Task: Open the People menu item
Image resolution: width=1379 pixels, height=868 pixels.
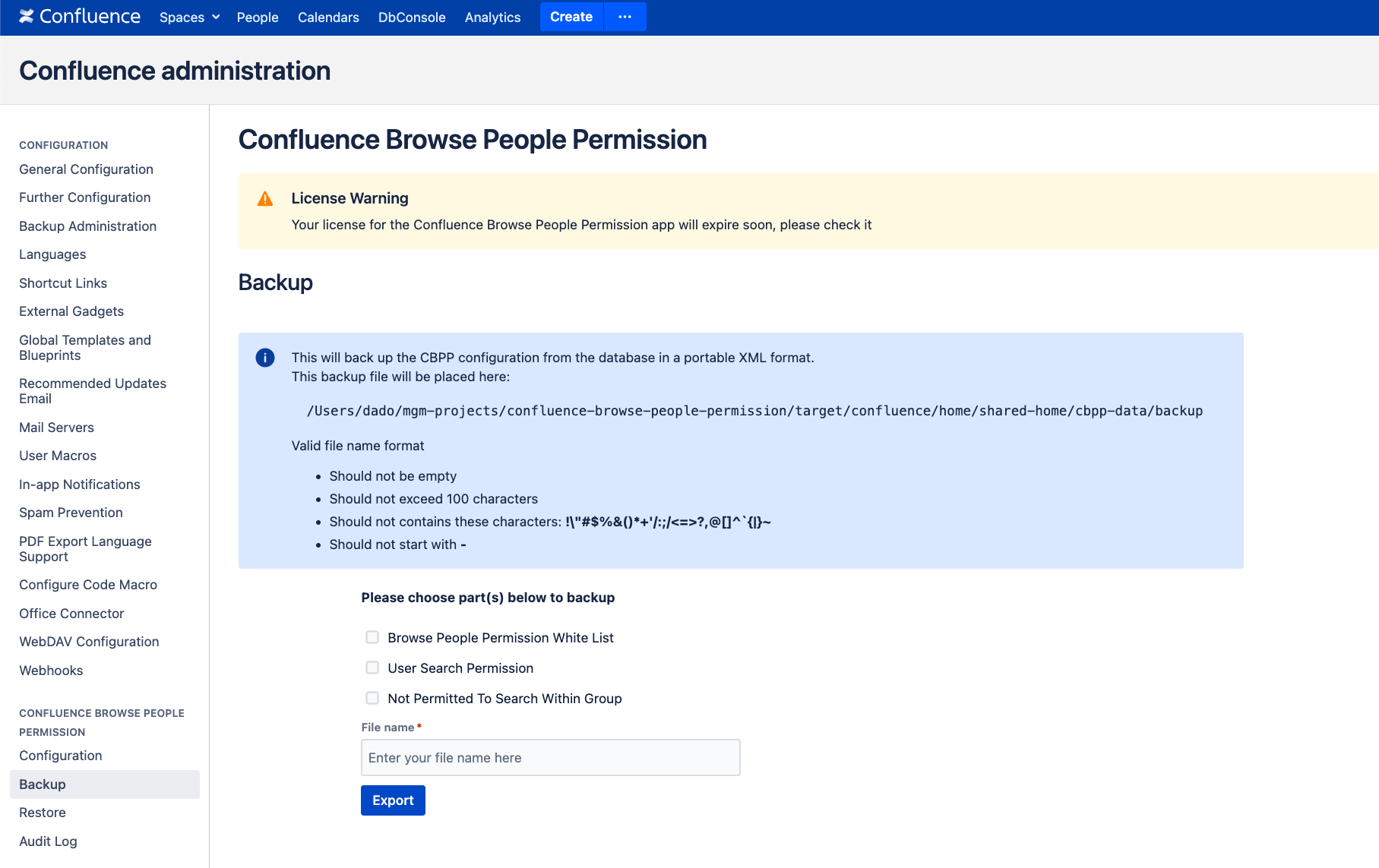Action: (258, 17)
